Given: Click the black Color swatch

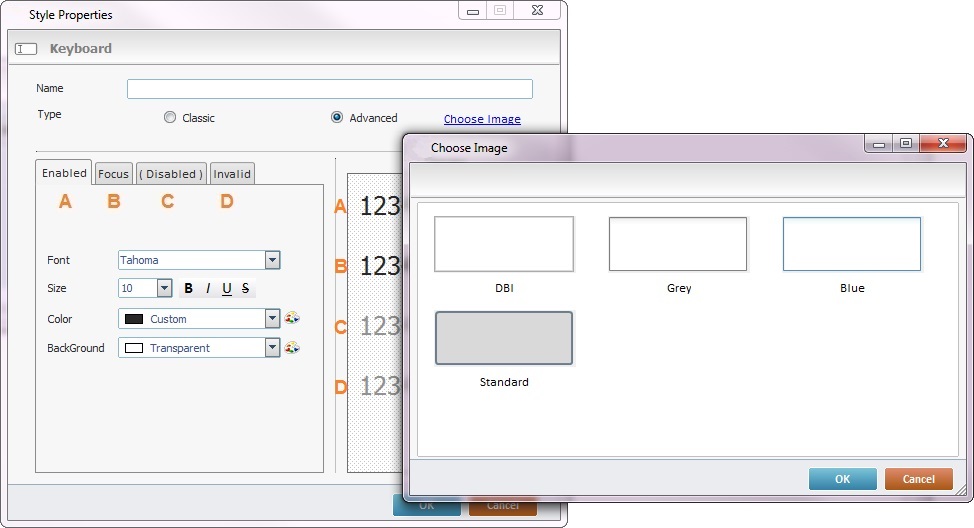Looking at the screenshot, I should coord(134,319).
